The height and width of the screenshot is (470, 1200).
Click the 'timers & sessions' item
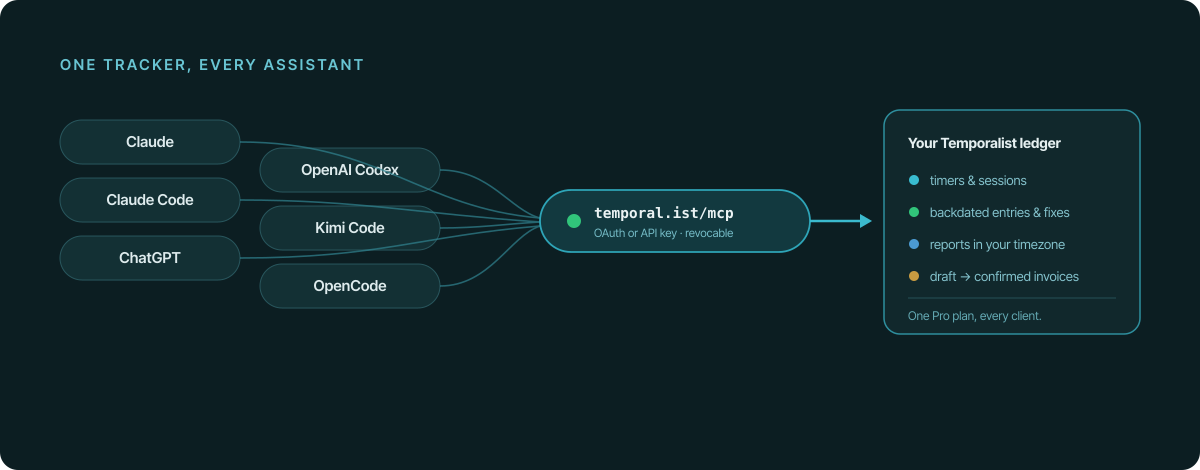point(978,181)
